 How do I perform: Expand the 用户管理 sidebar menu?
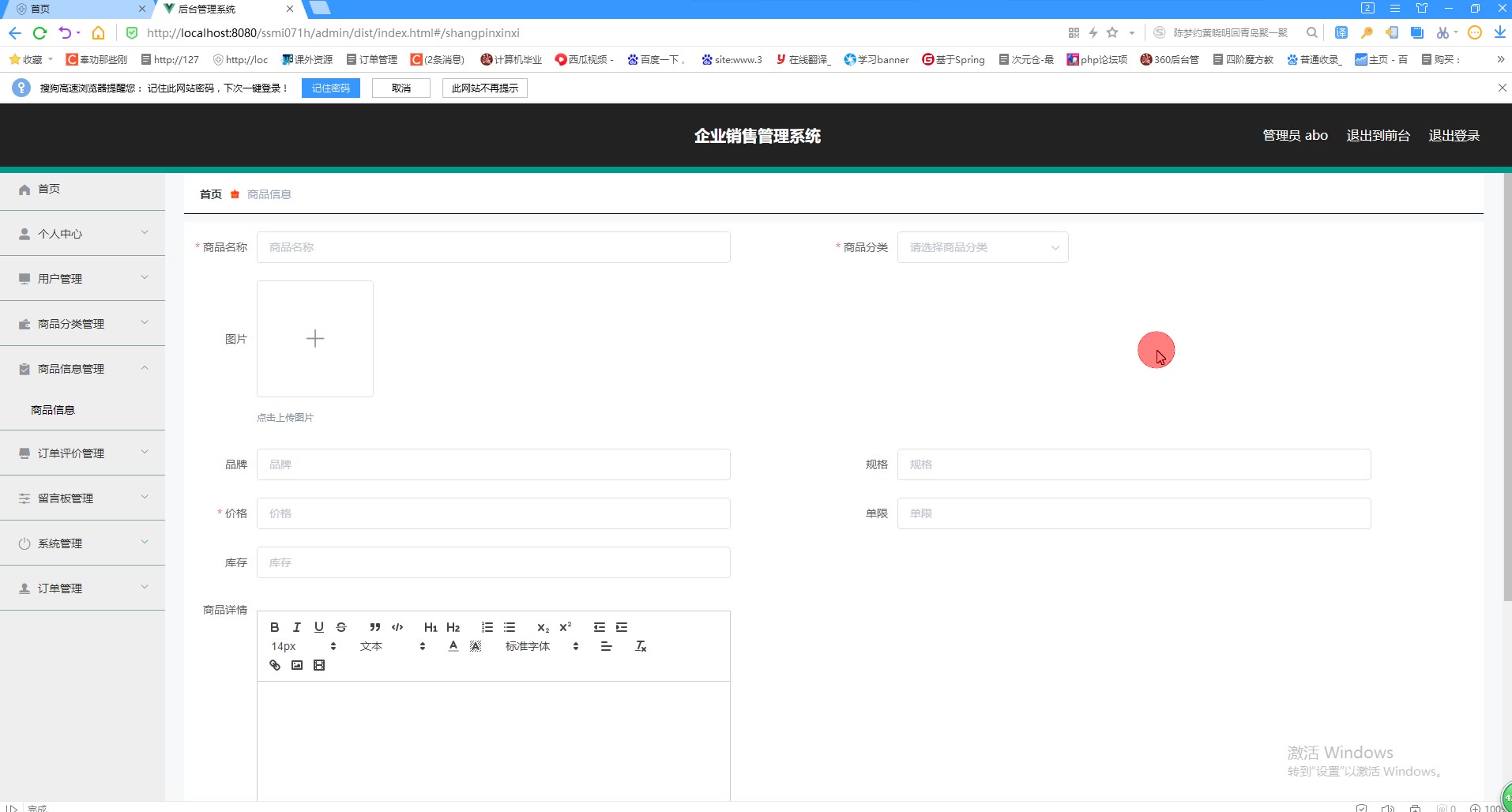pyautogui.click(x=83, y=279)
